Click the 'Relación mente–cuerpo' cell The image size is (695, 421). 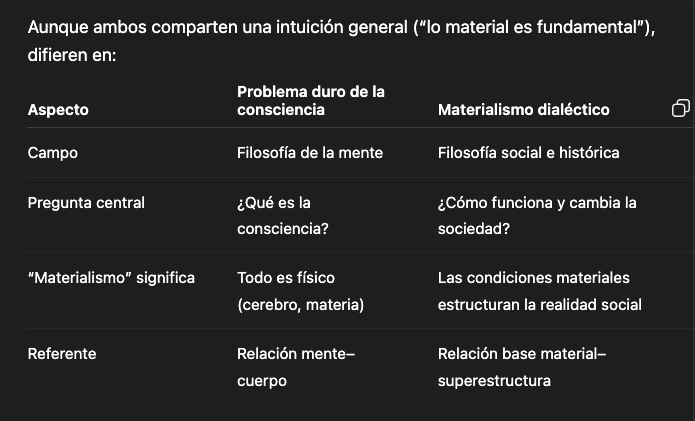point(296,367)
